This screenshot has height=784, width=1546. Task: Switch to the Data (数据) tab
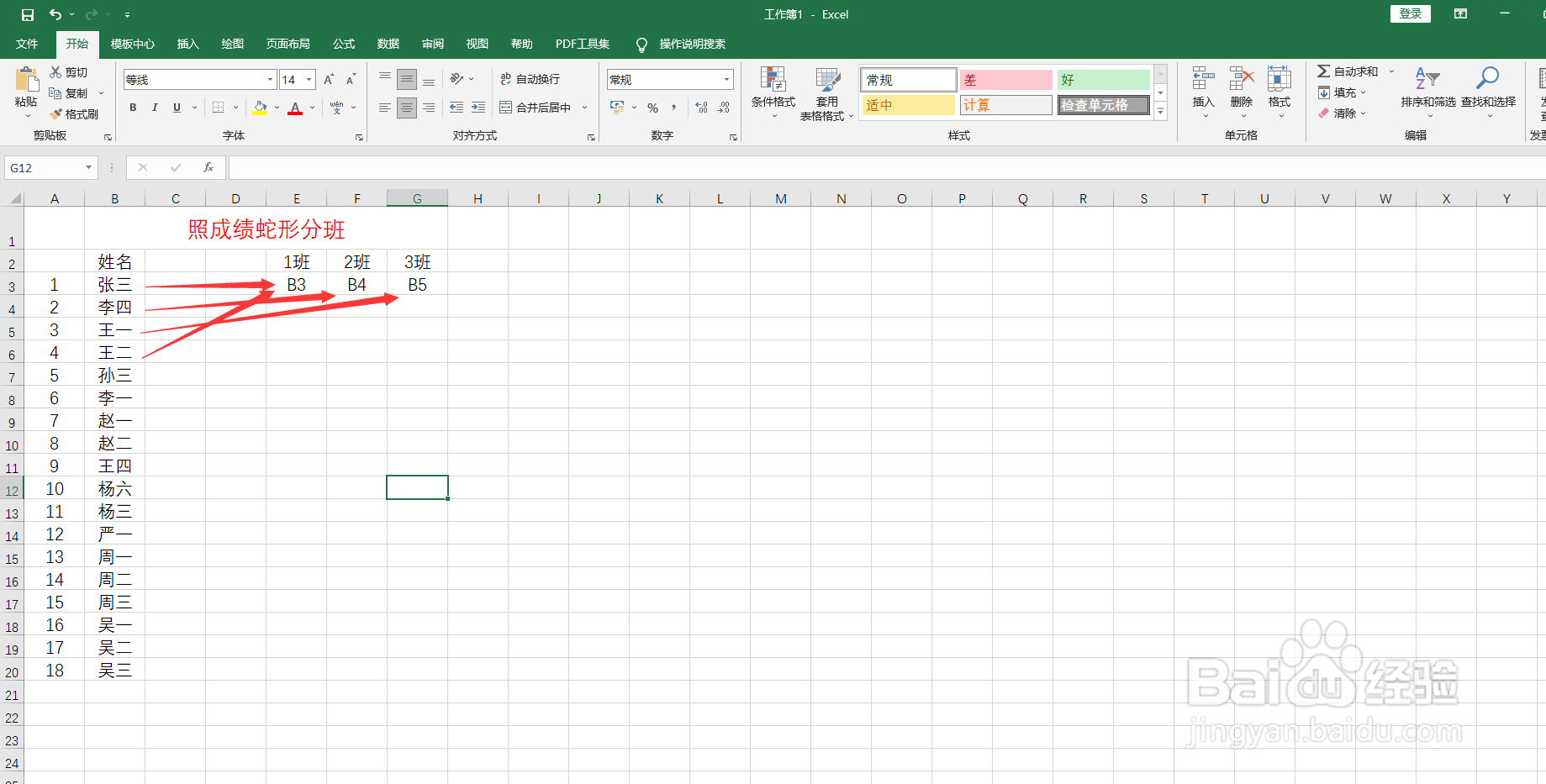(388, 44)
